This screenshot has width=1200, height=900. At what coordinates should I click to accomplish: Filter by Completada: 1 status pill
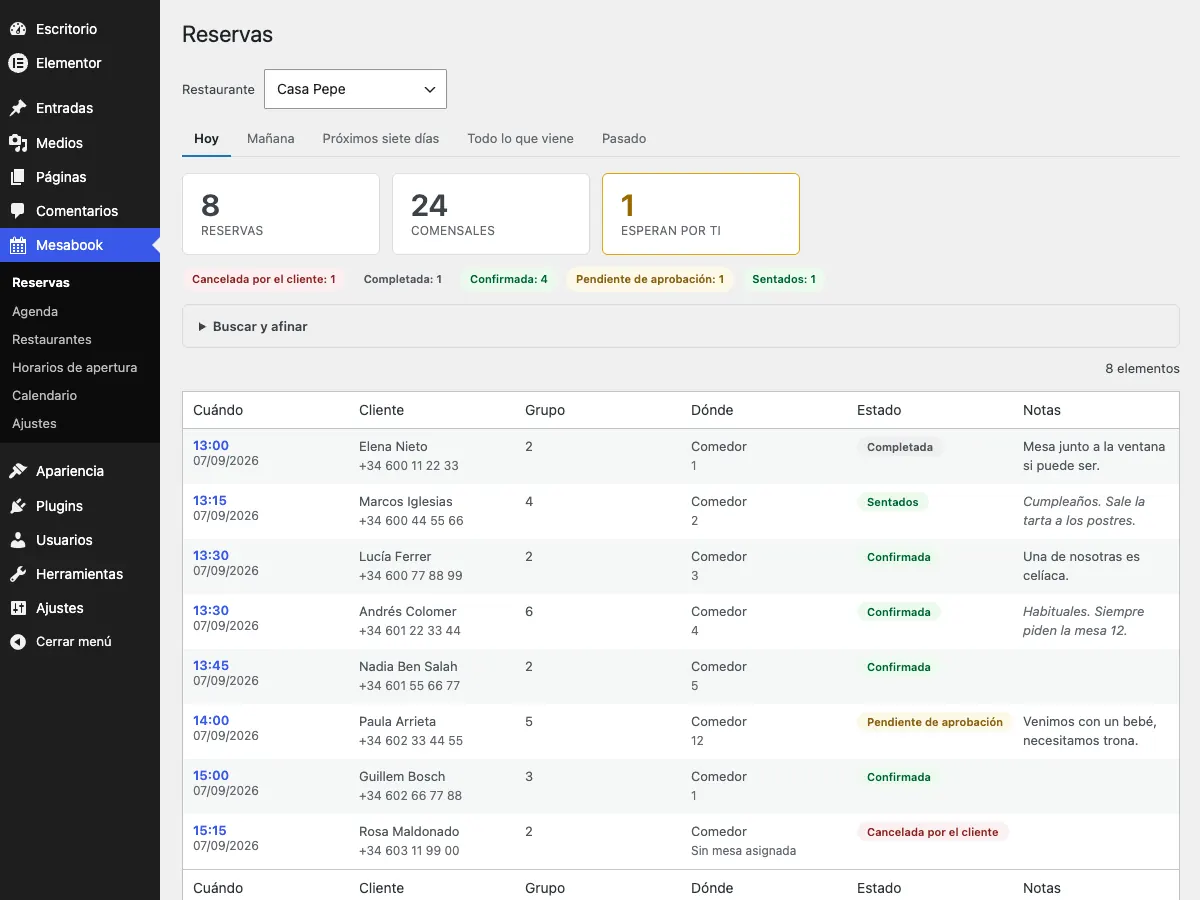click(403, 280)
